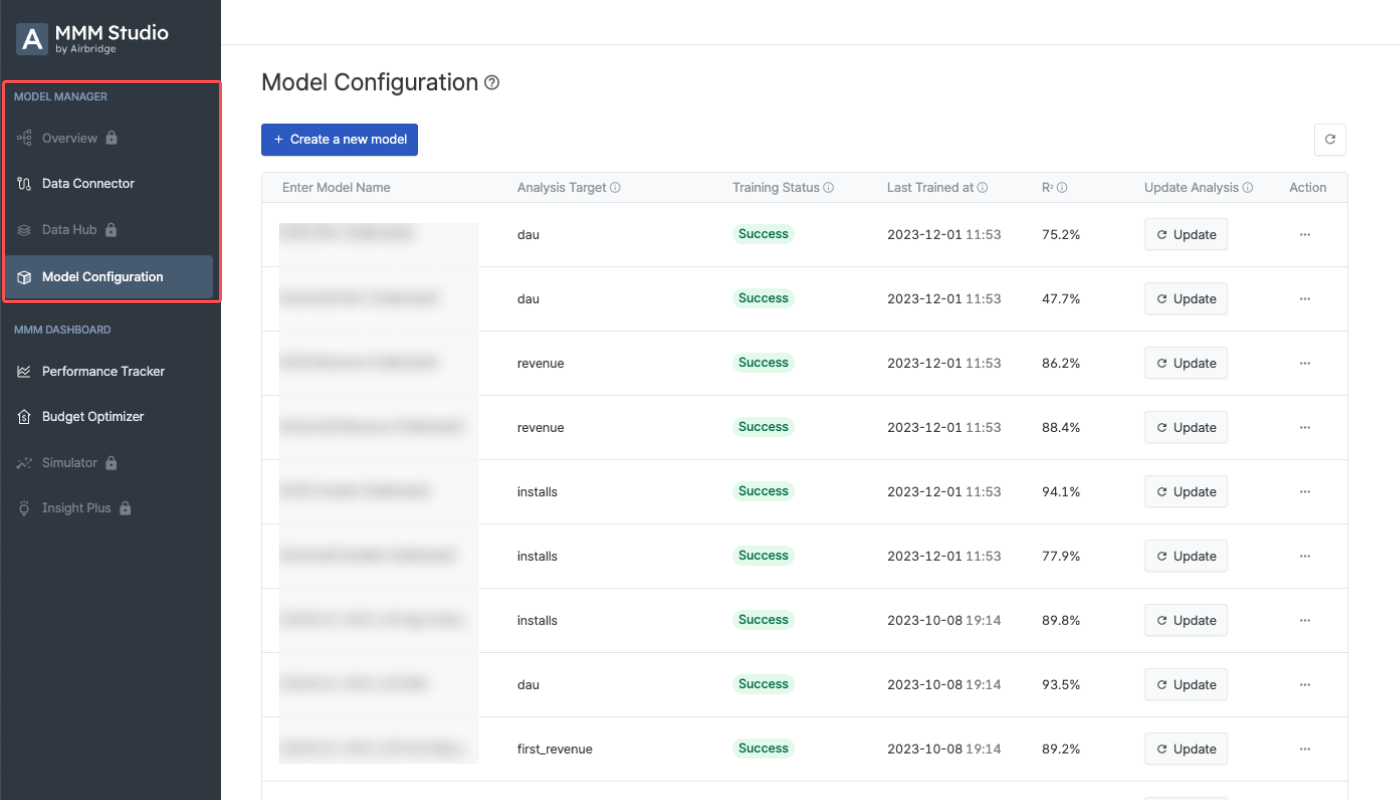The width and height of the screenshot is (1400, 800).
Task: Click the R² value 88.4%
Action: (x=1061, y=428)
